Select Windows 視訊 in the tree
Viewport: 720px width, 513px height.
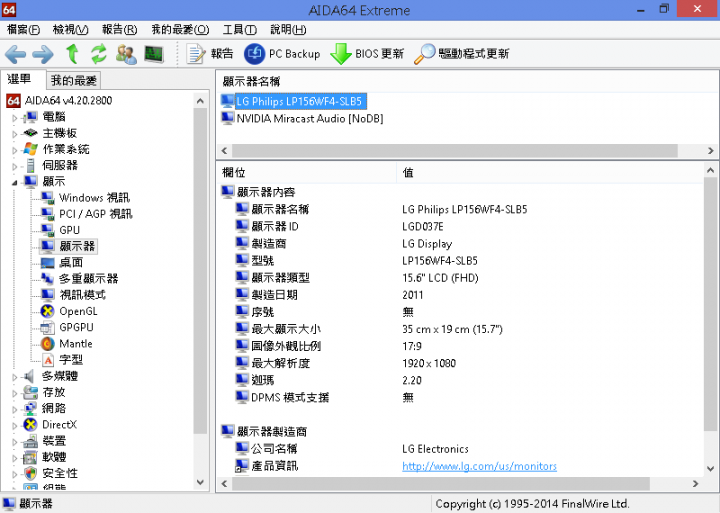click(94, 198)
